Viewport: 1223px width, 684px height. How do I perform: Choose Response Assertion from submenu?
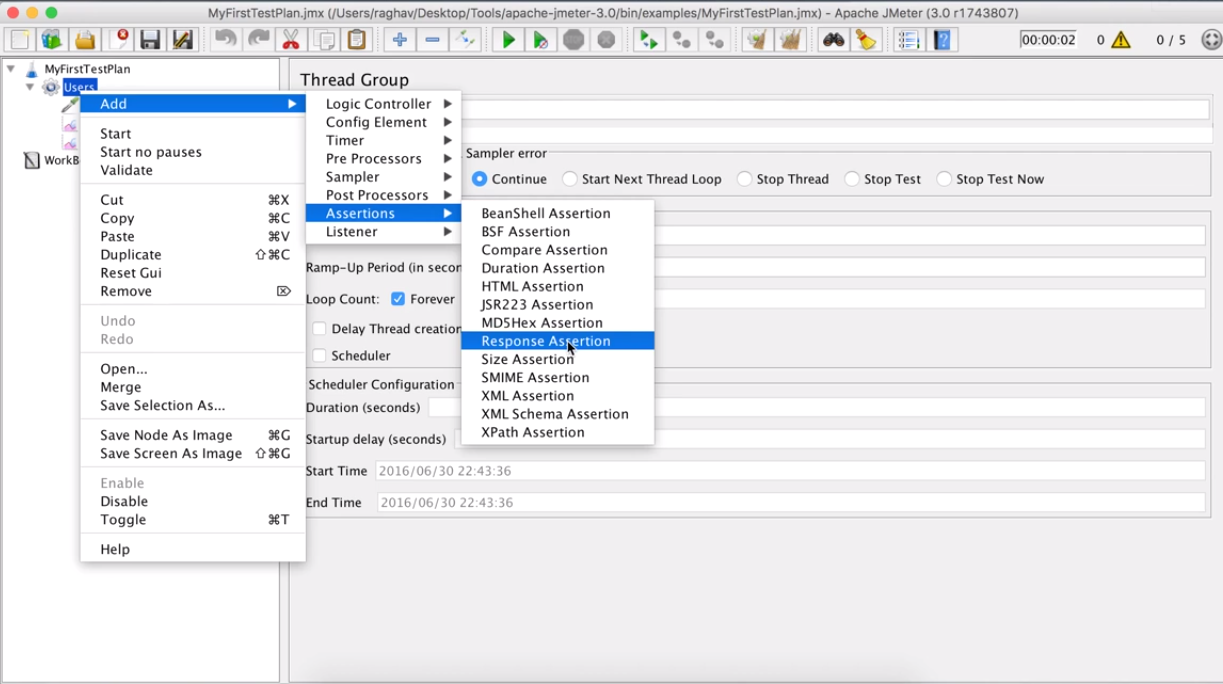[558, 341]
